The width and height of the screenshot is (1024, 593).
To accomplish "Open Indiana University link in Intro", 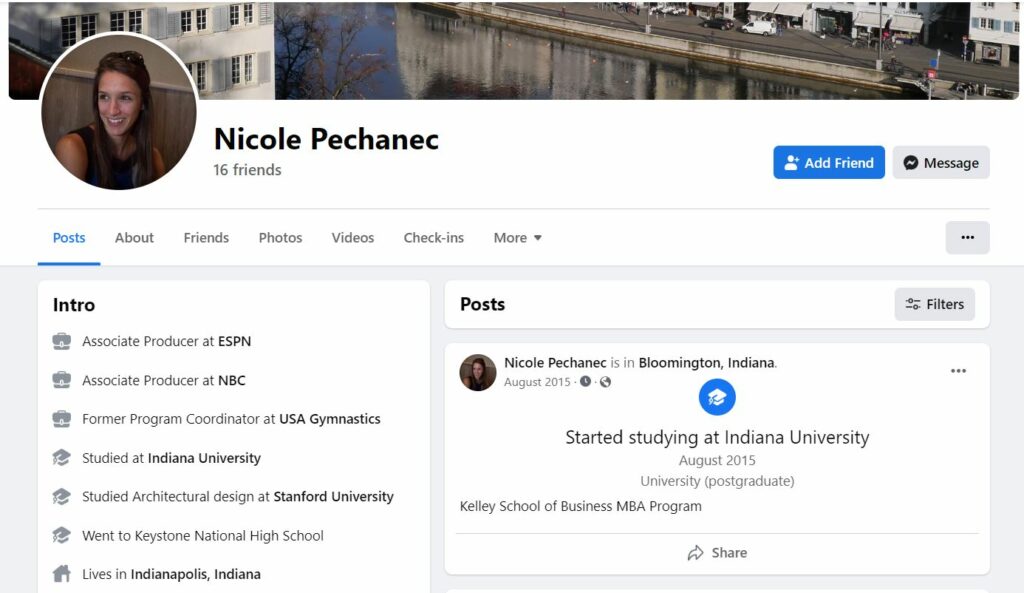I will click(x=204, y=458).
